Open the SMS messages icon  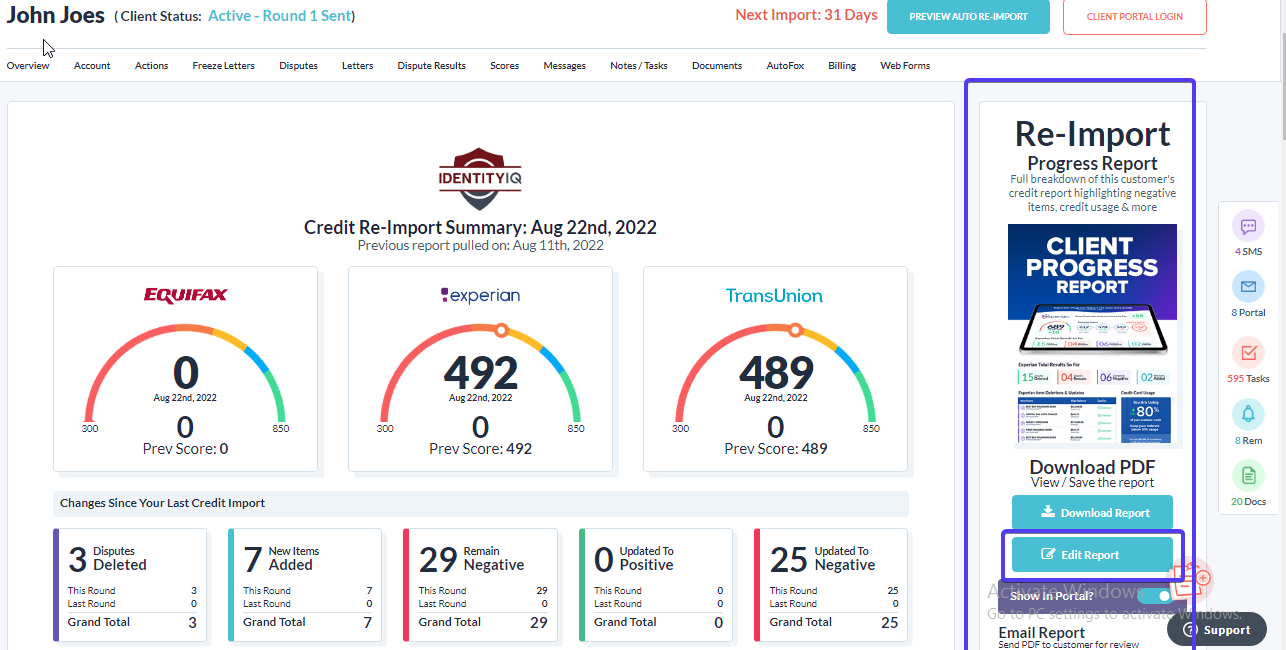pos(1248,227)
